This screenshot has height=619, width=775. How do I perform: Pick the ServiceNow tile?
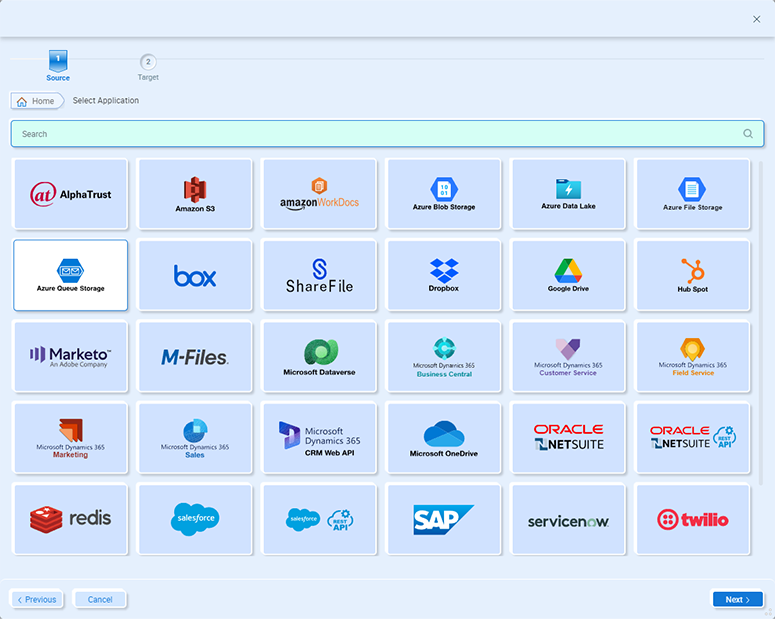568,519
